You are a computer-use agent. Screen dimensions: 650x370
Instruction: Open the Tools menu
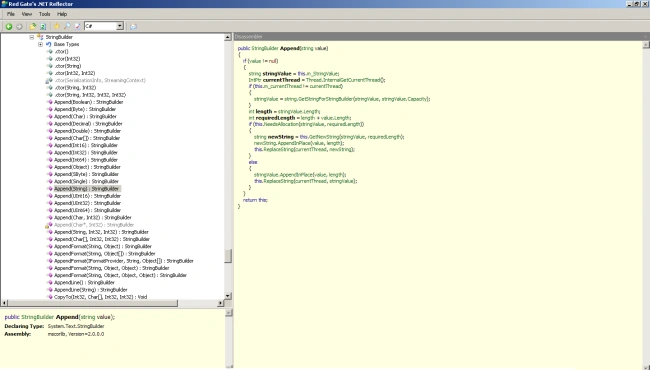pyautogui.click(x=44, y=14)
